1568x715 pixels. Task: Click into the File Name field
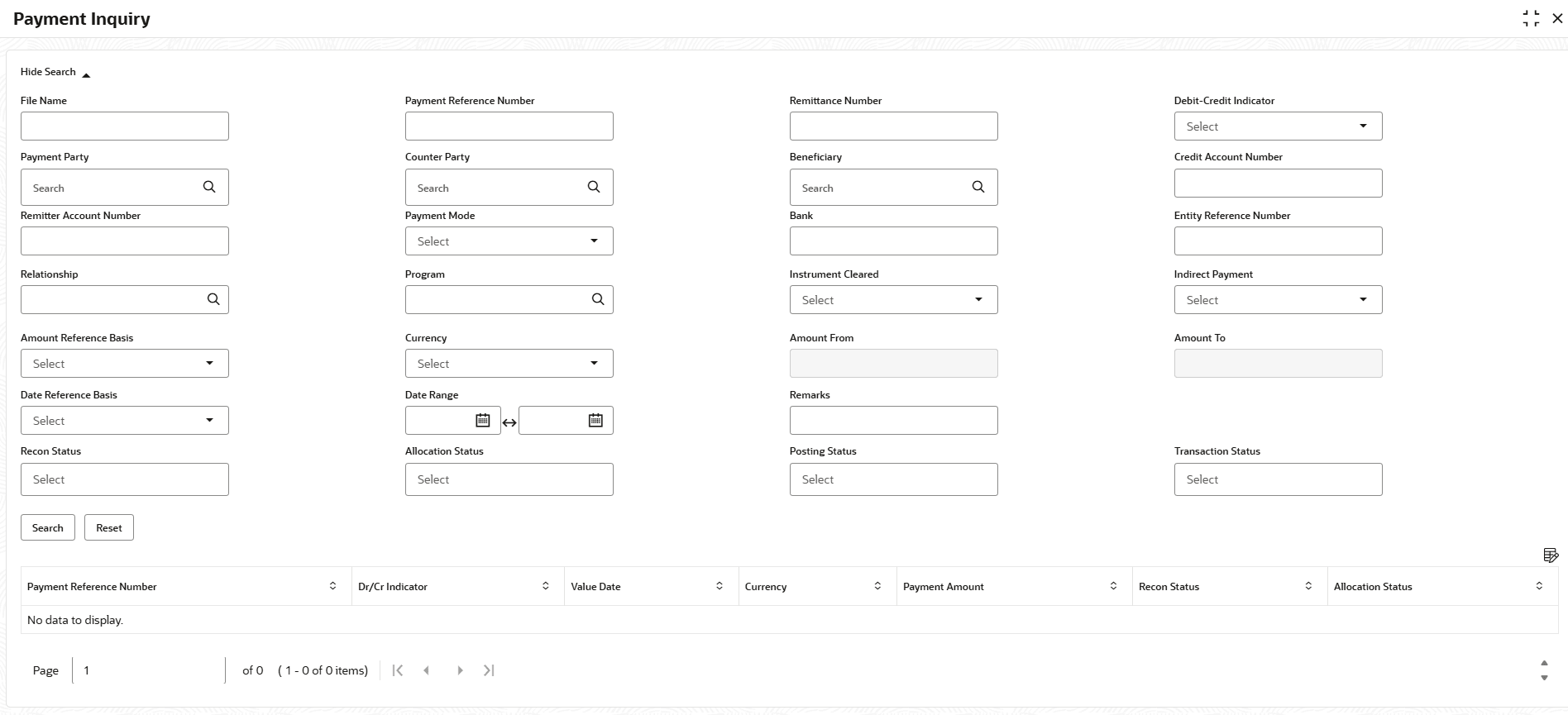[125, 126]
